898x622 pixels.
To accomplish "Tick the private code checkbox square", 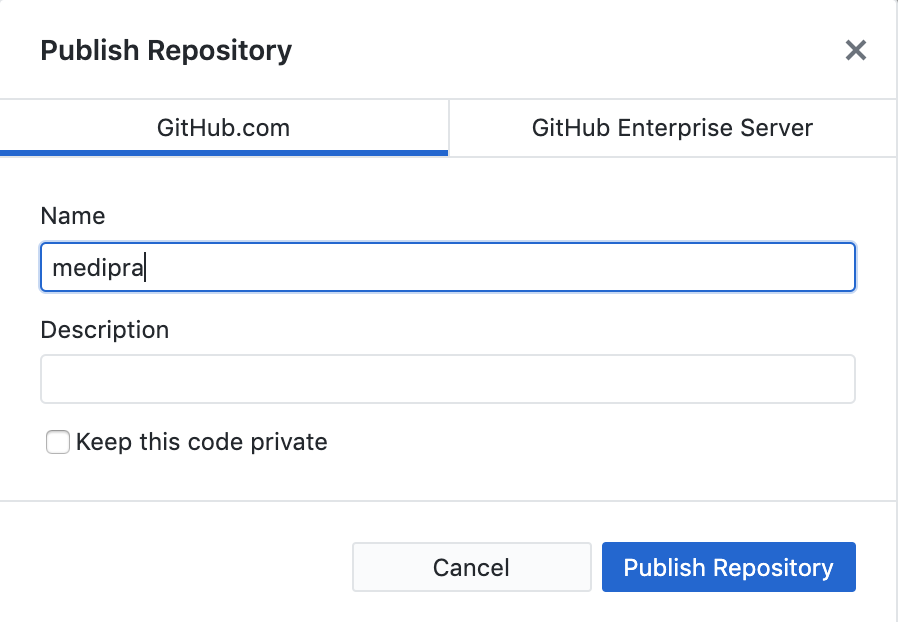I will coord(58,442).
